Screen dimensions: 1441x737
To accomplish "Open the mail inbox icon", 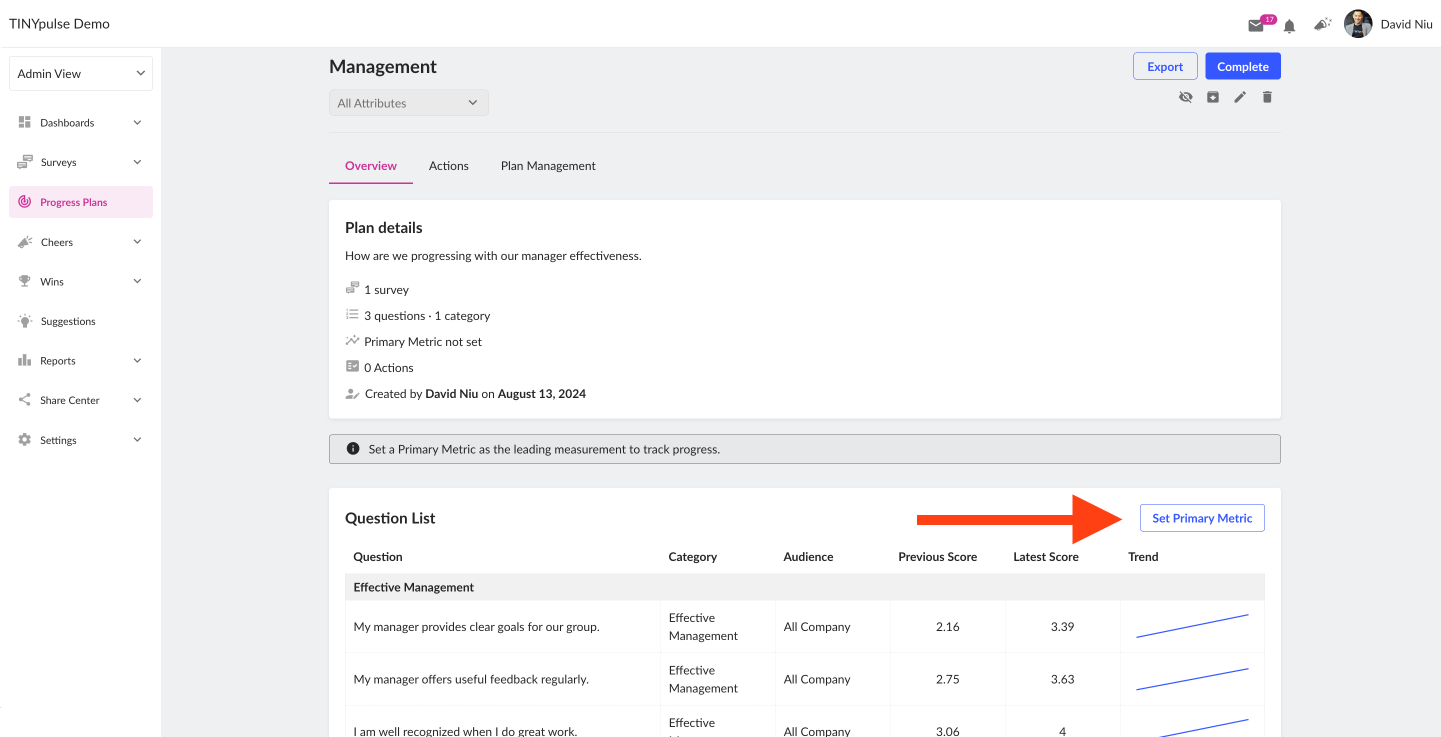I will pos(1256,25).
